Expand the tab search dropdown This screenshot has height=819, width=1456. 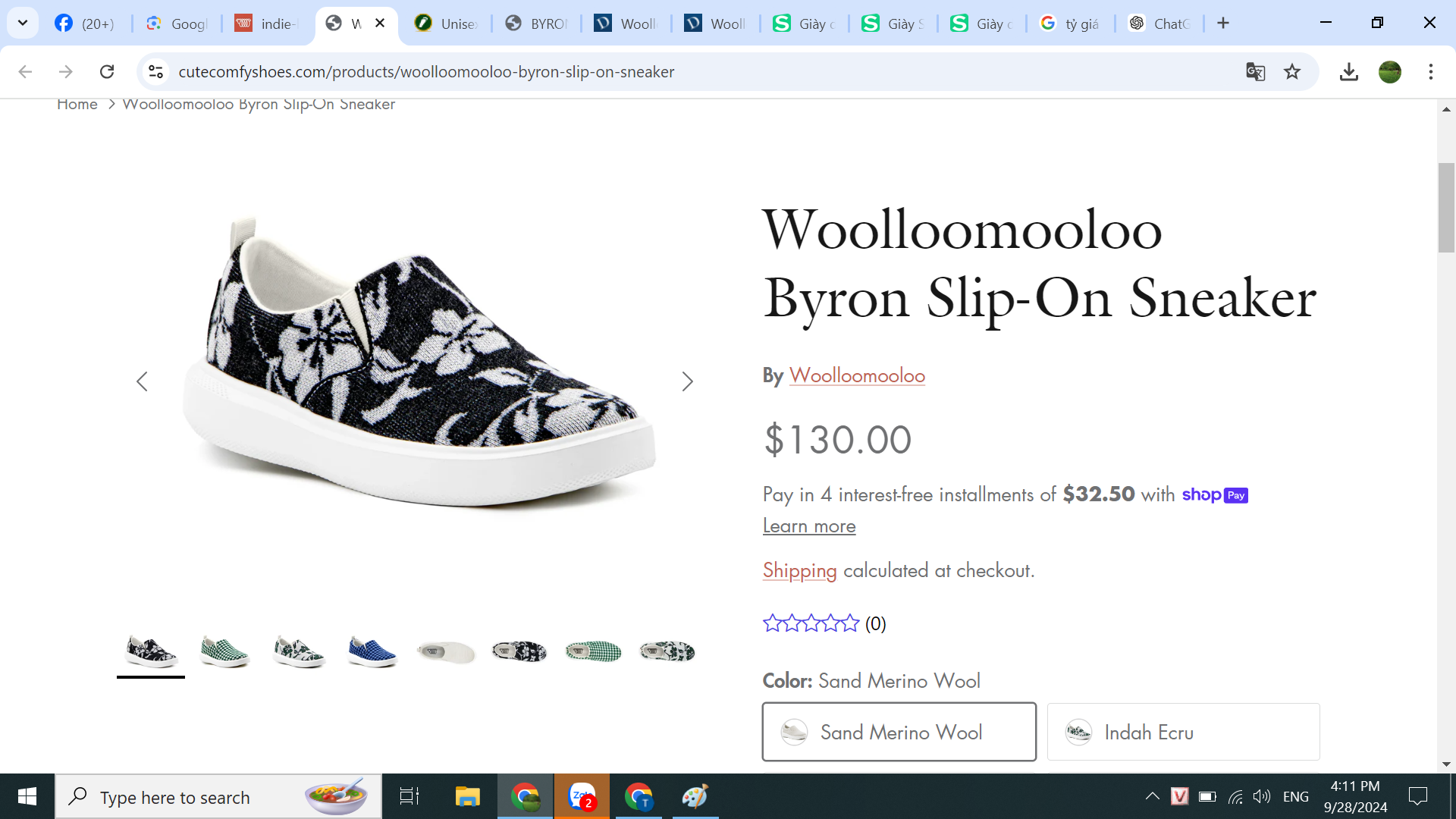tap(23, 23)
